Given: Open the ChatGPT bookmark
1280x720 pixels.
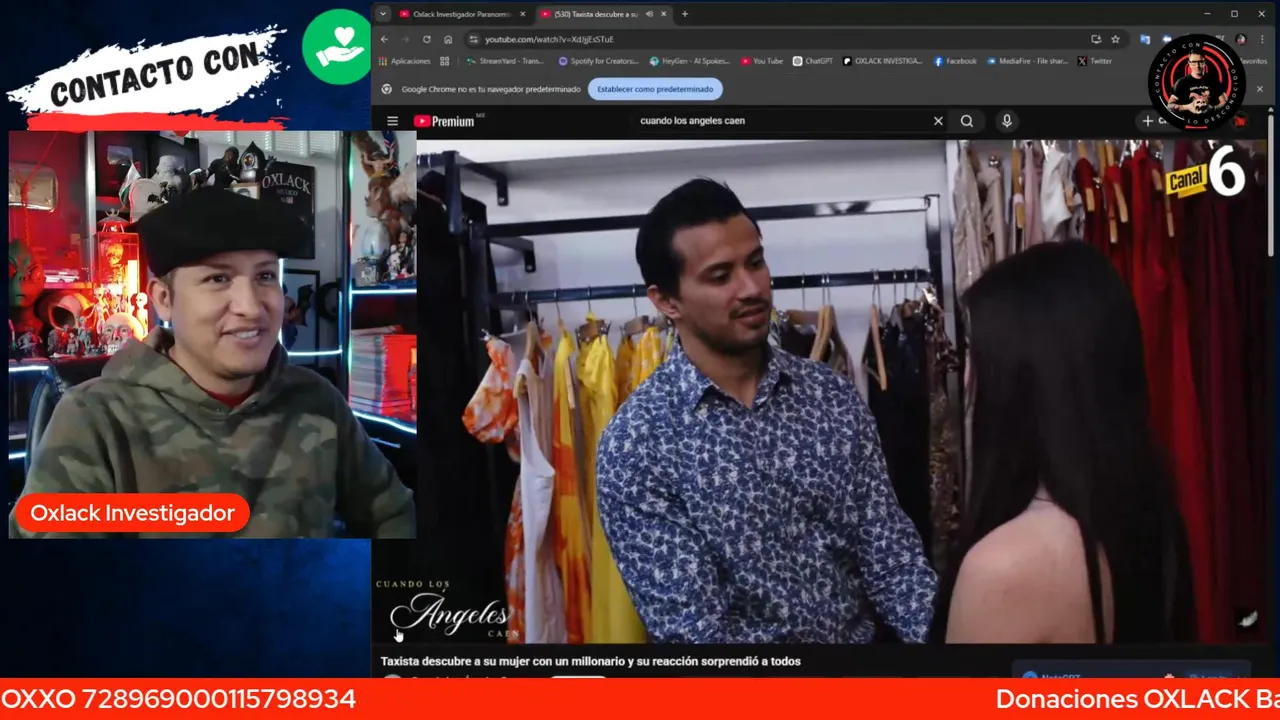Looking at the screenshot, I should point(812,61).
